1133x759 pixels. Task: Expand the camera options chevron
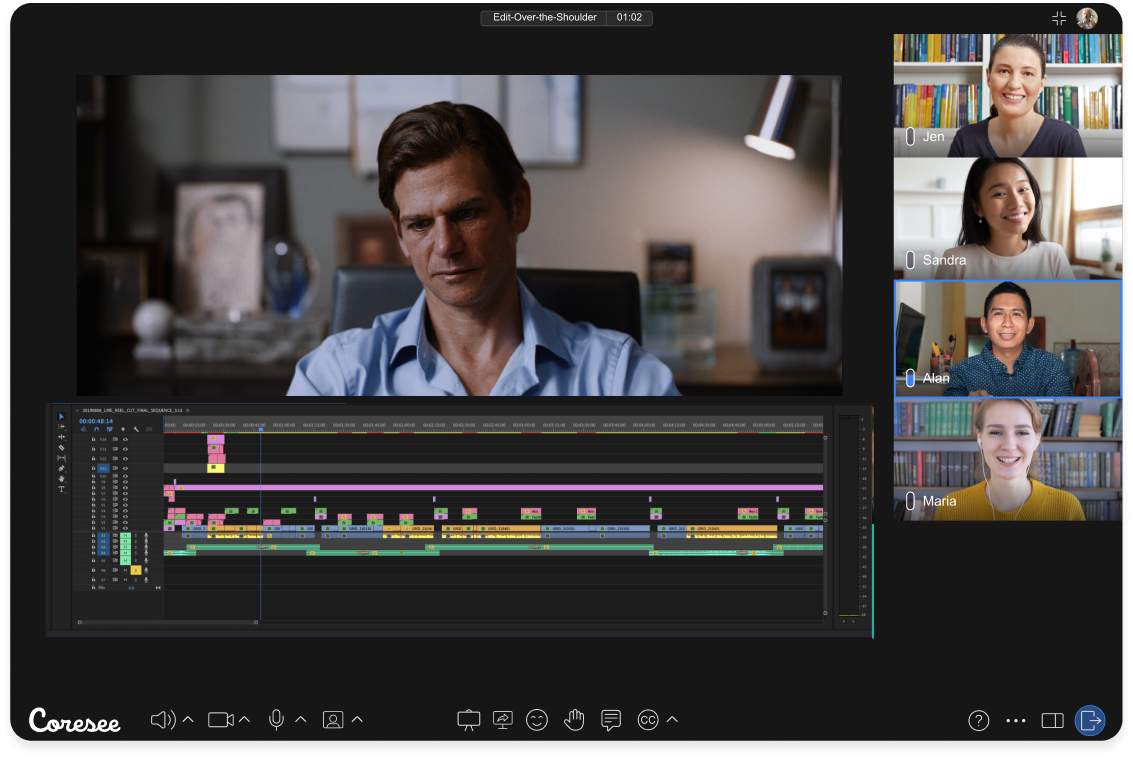pos(244,720)
